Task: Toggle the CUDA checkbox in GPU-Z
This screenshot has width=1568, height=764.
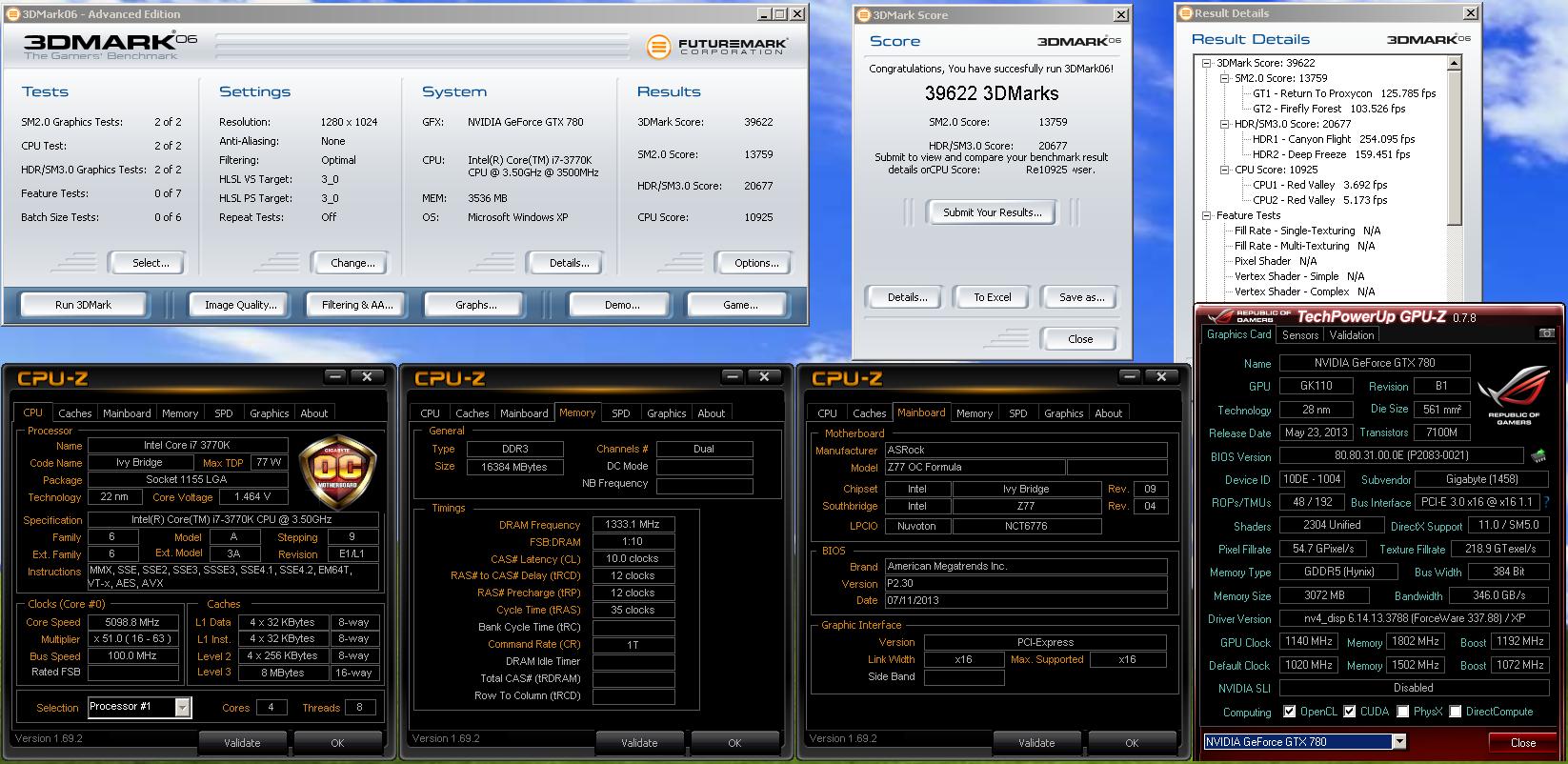Action: [x=1349, y=712]
